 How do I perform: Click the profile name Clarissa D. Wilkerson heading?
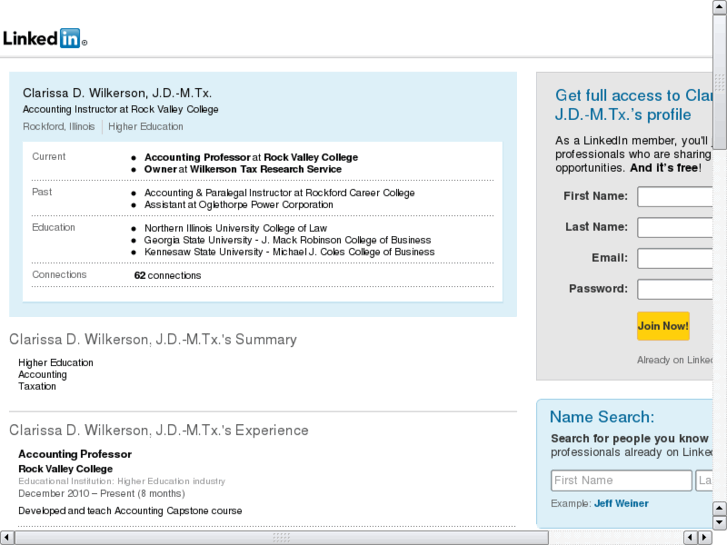click(117, 93)
